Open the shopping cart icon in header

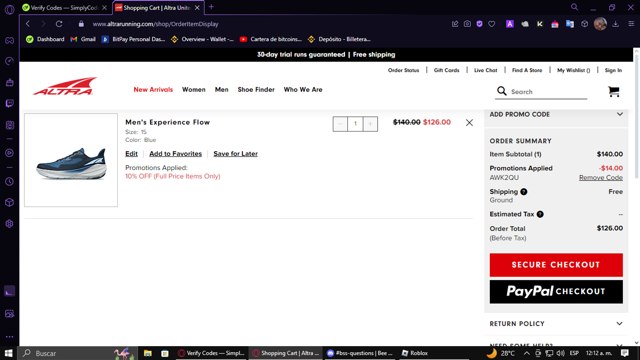click(613, 91)
